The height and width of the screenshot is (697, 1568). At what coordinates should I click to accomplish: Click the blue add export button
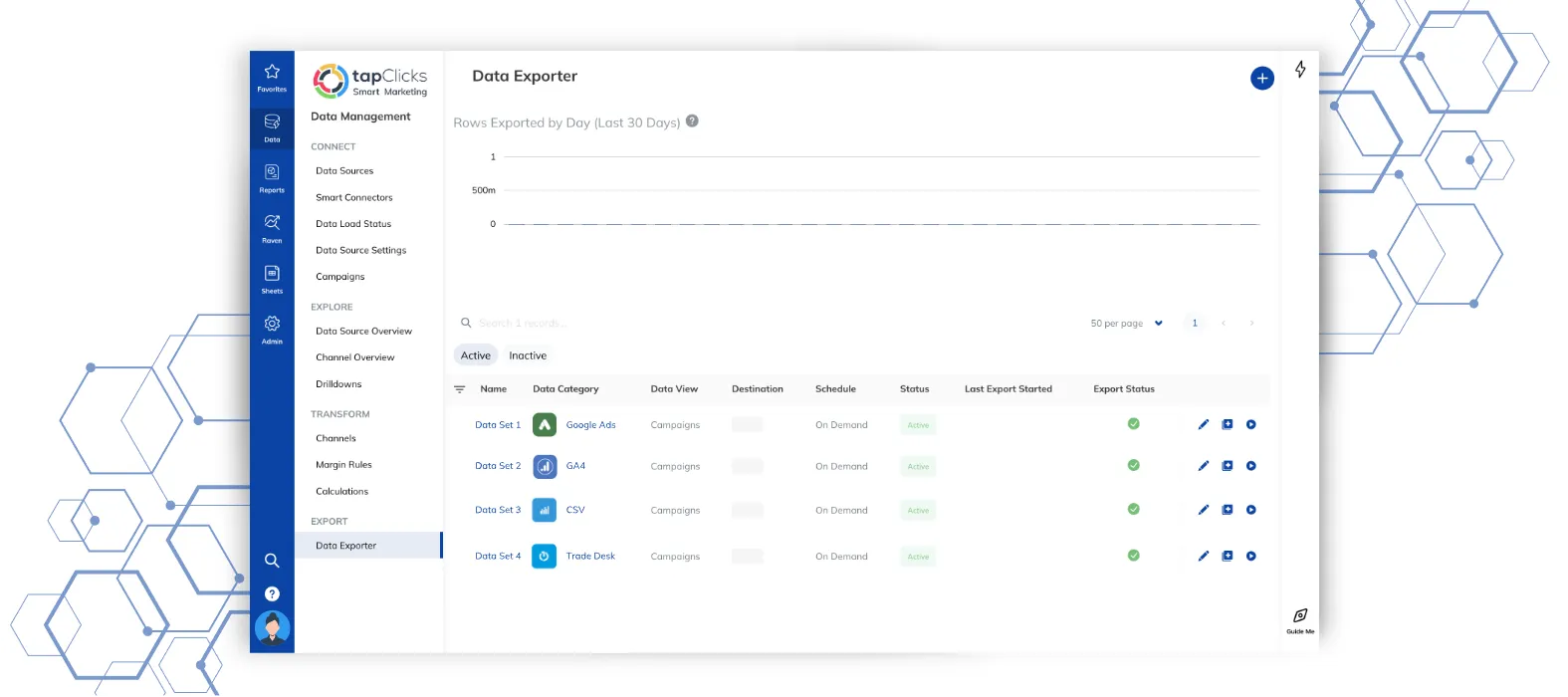click(x=1262, y=78)
